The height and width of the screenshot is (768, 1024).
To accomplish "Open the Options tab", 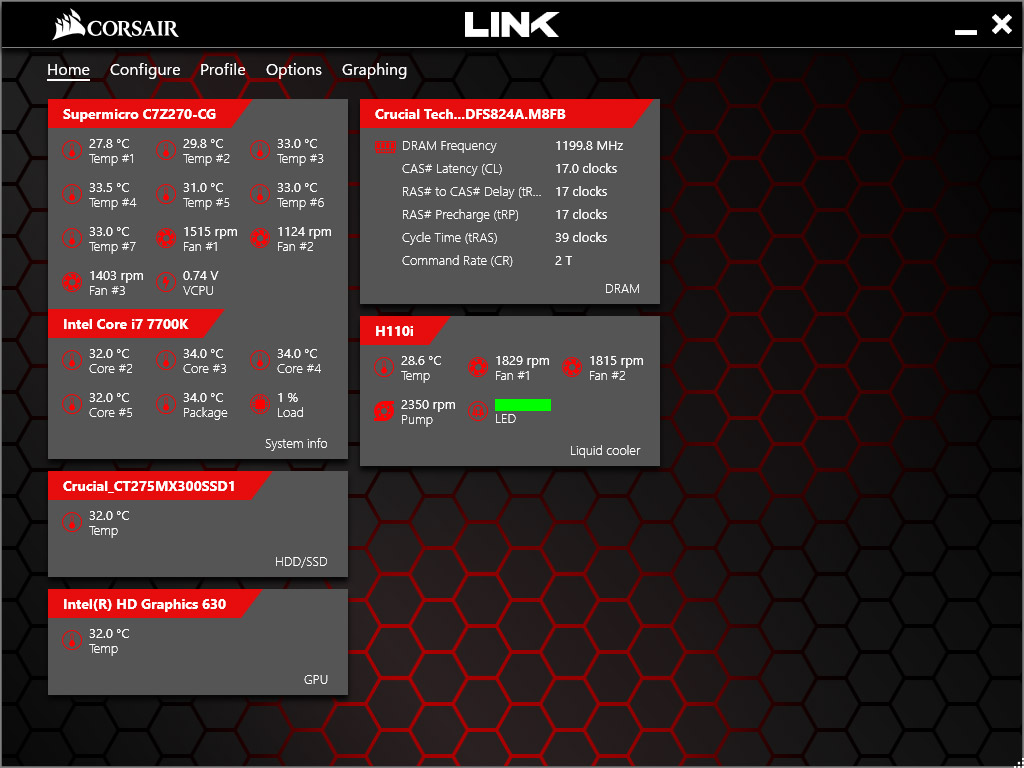I will point(294,70).
